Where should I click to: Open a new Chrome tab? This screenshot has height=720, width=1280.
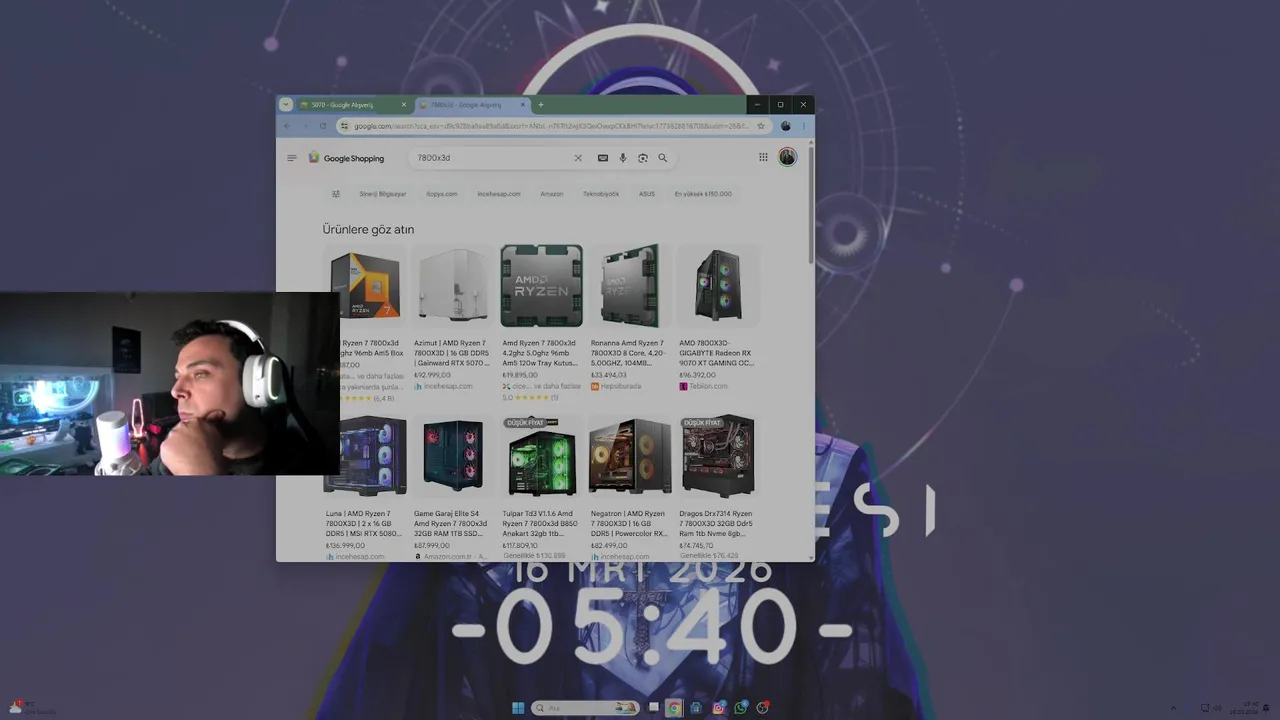coord(541,104)
